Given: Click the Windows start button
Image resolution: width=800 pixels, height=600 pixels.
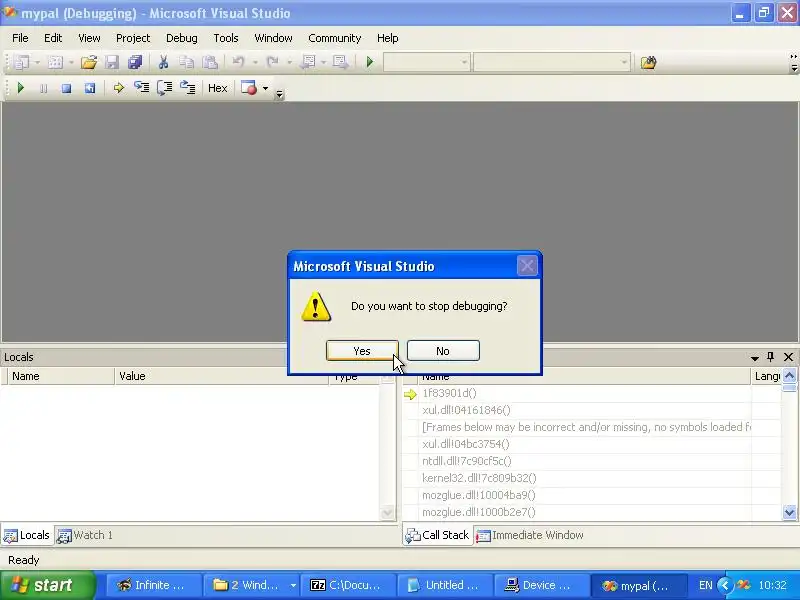Looking at the screenshot, I should pyautogui.click(x=47, y=585).
